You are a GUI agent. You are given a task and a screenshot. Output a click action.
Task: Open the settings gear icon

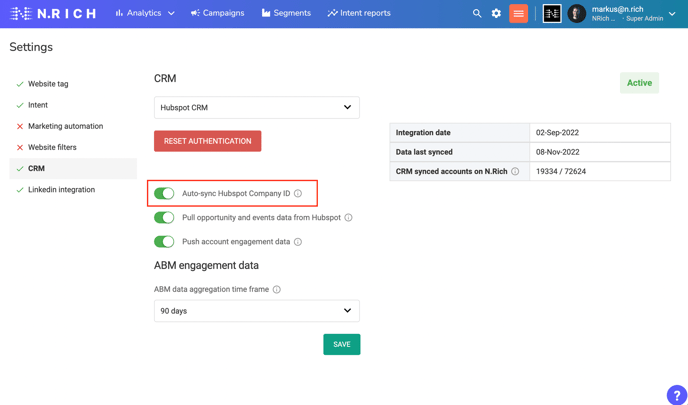tap(496, 13)
